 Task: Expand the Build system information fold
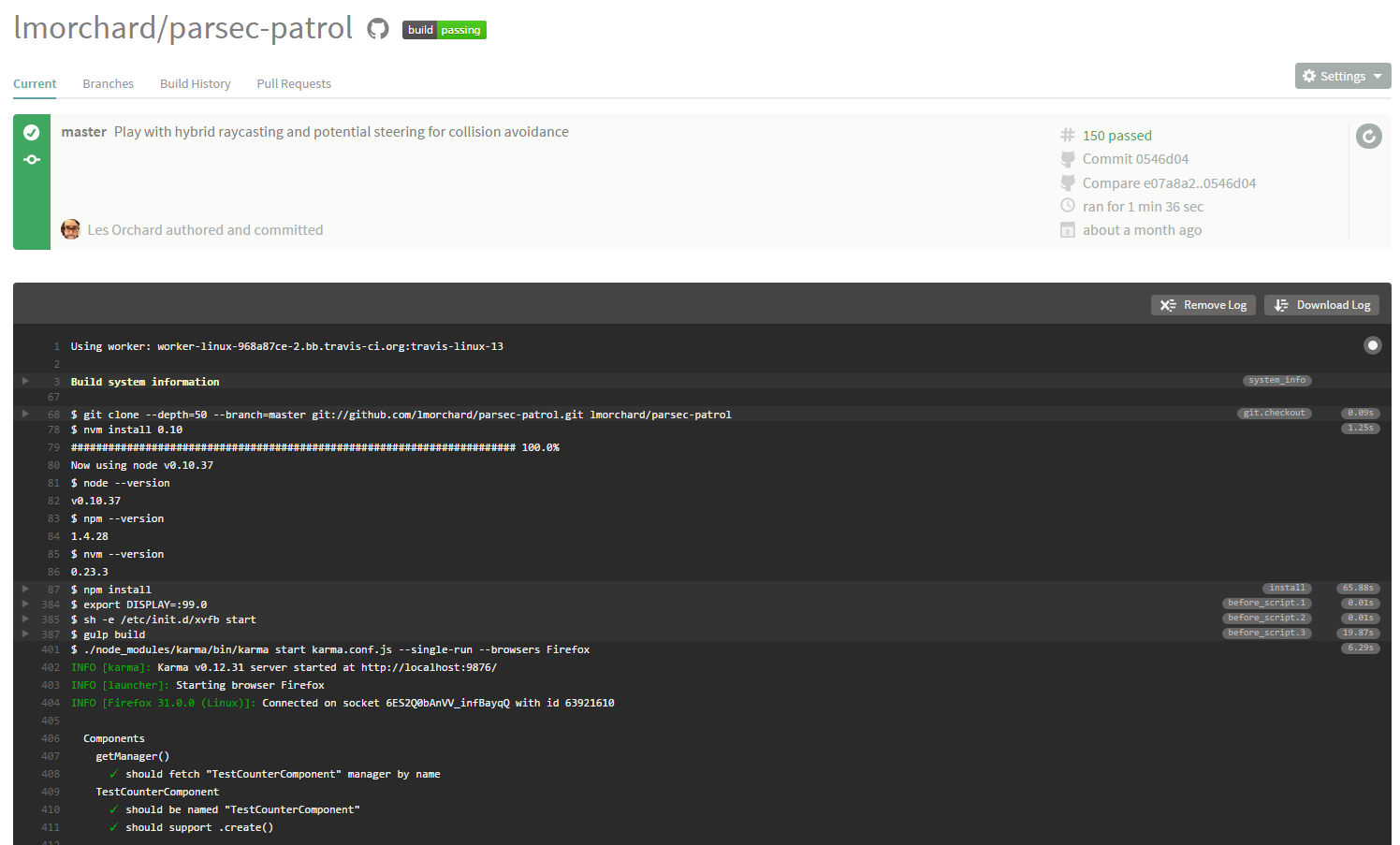(25, 382)
